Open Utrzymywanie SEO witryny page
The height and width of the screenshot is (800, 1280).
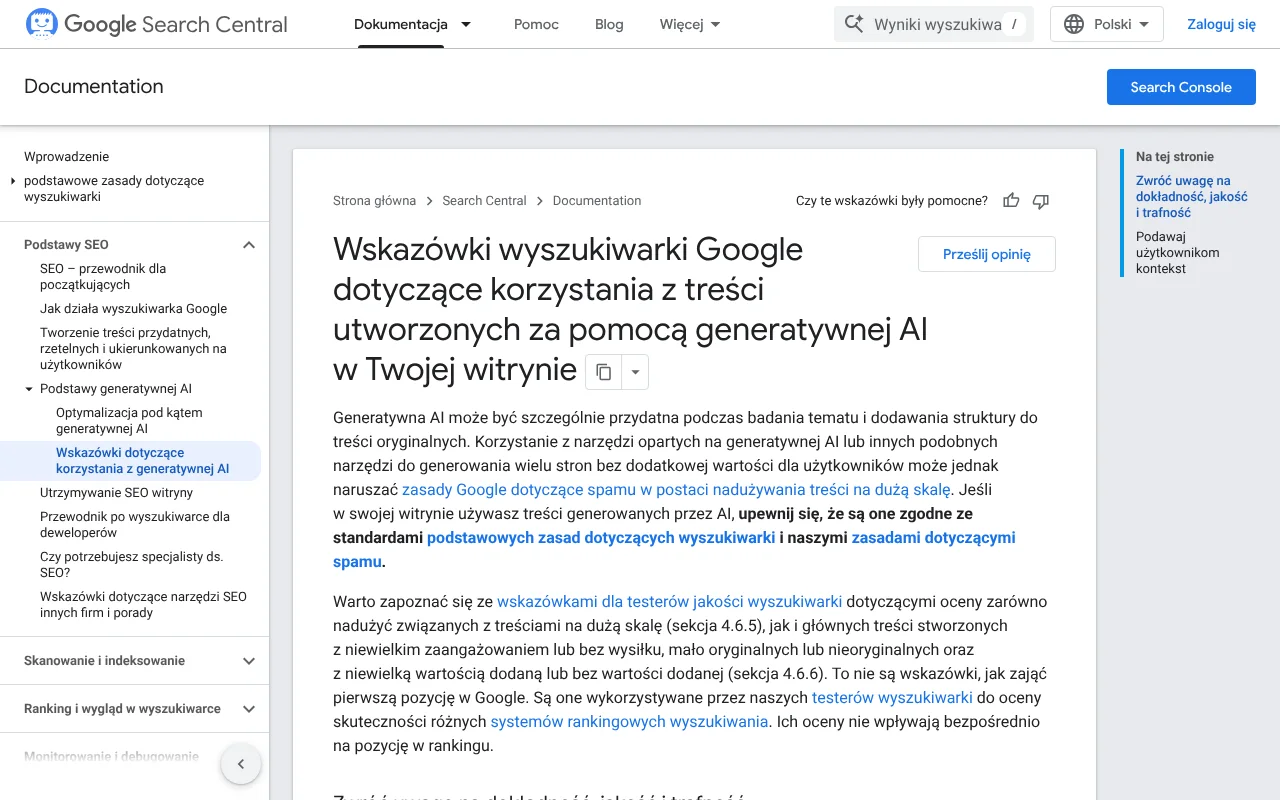117,493
